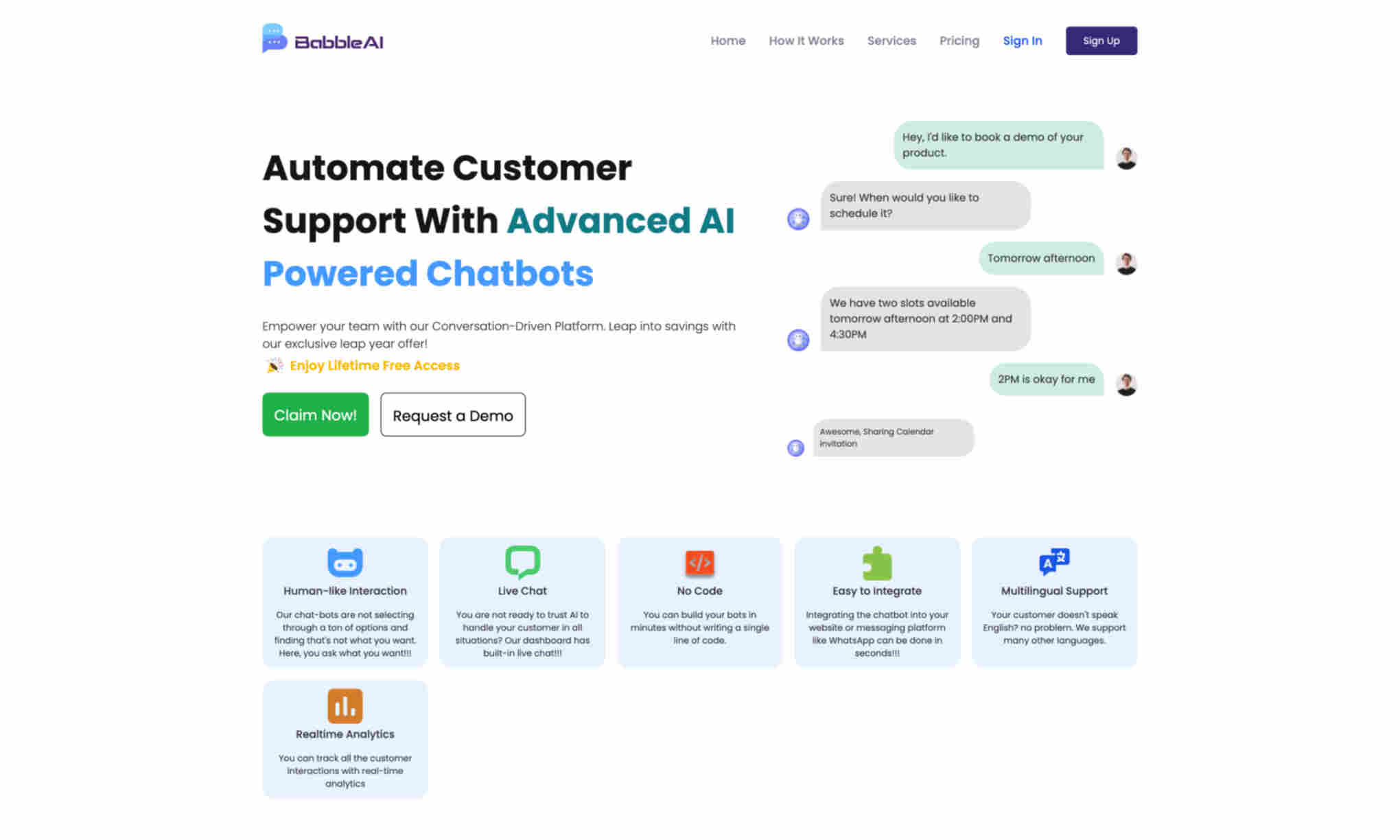Click the Multilingual Support translation icon
The height and width of the screenshot is (840, 1400).
point(1054,562)
